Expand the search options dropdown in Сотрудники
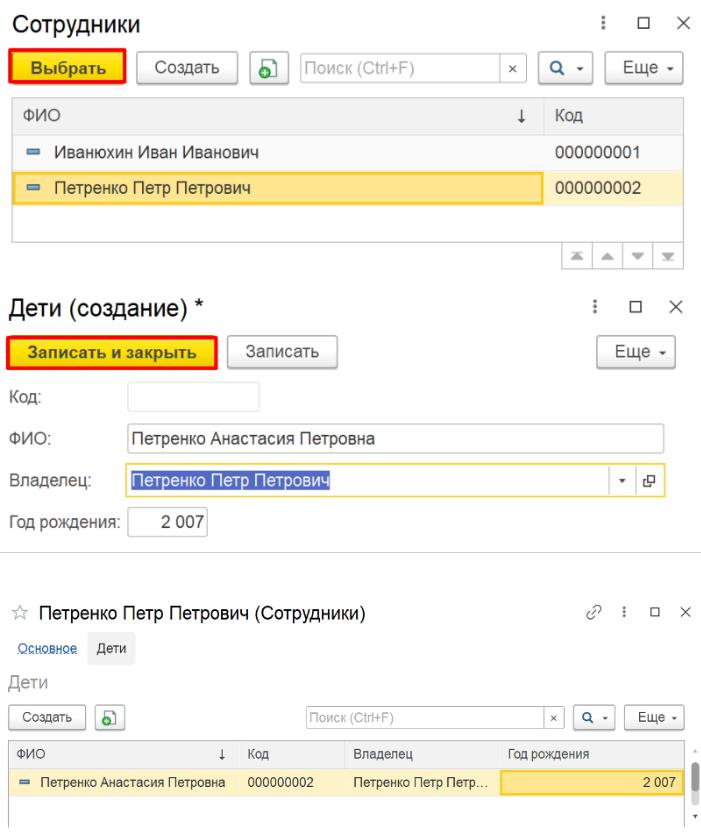Viewport: 701px width, 834px height. click(567, 67)
